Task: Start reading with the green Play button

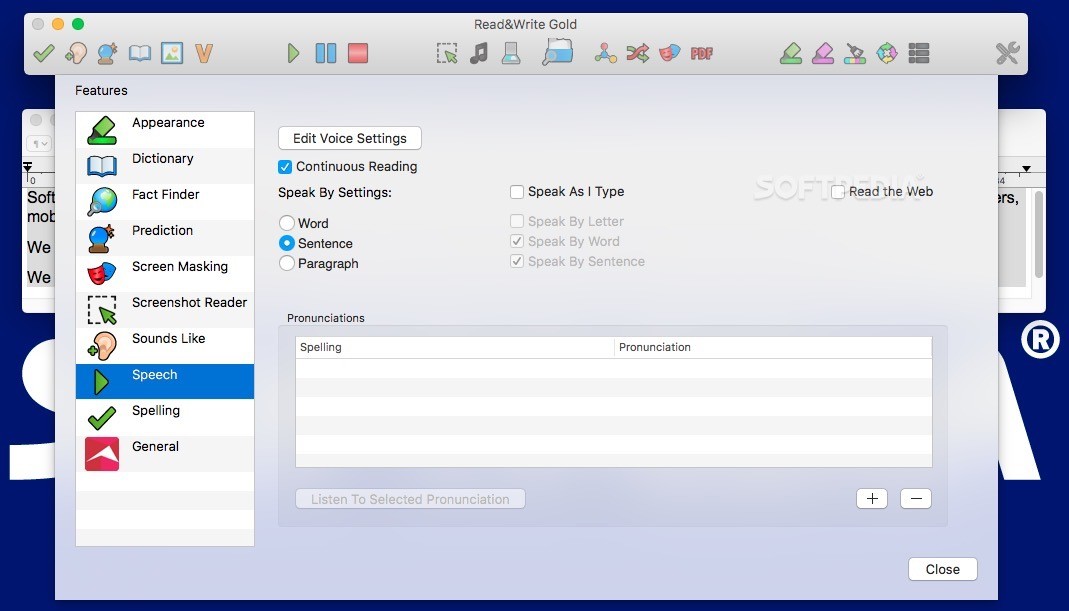Action: [293, 53]
